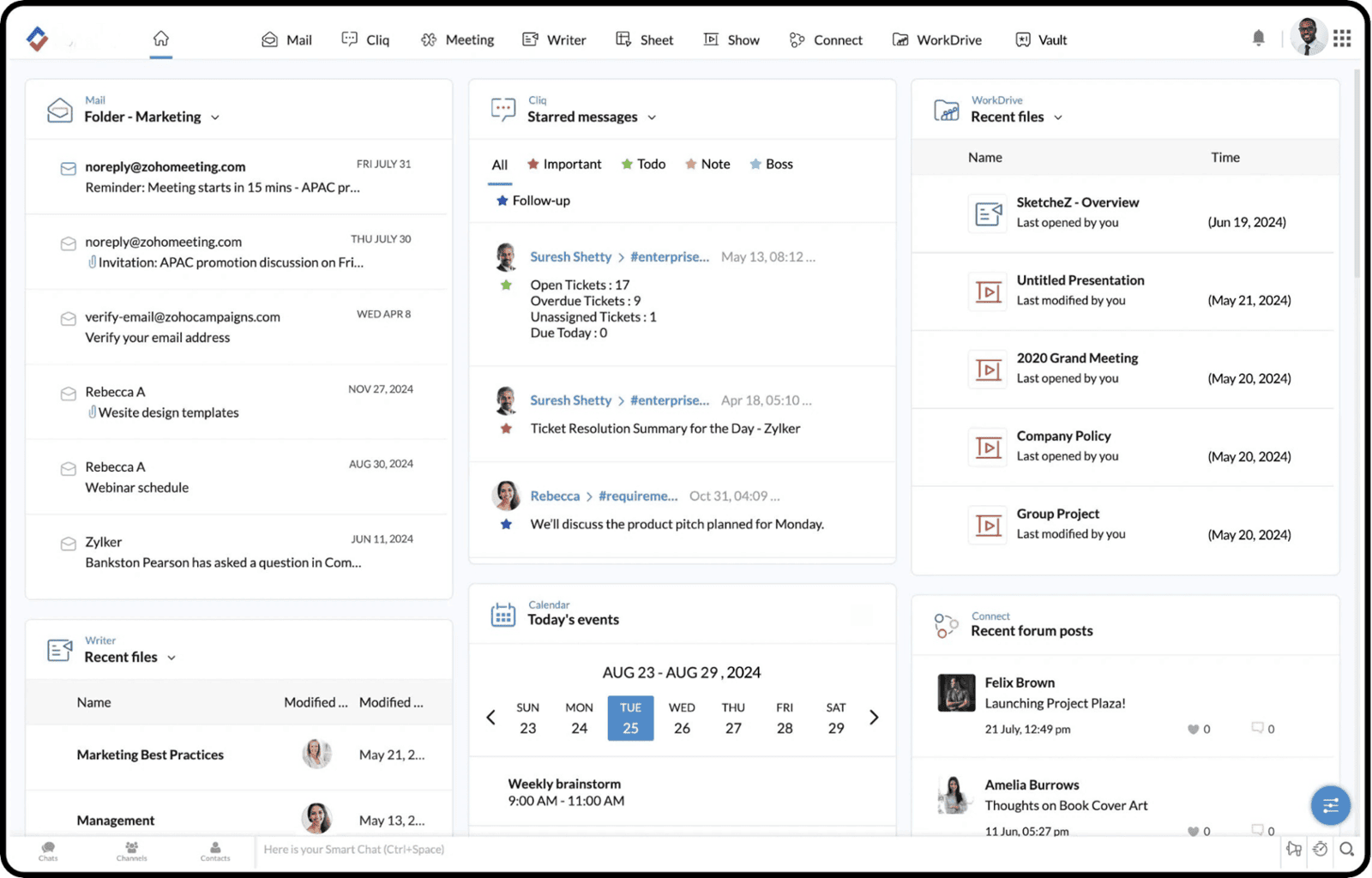Click the Home icon in top navigation

pyautogui.click(x=160, y=39)
